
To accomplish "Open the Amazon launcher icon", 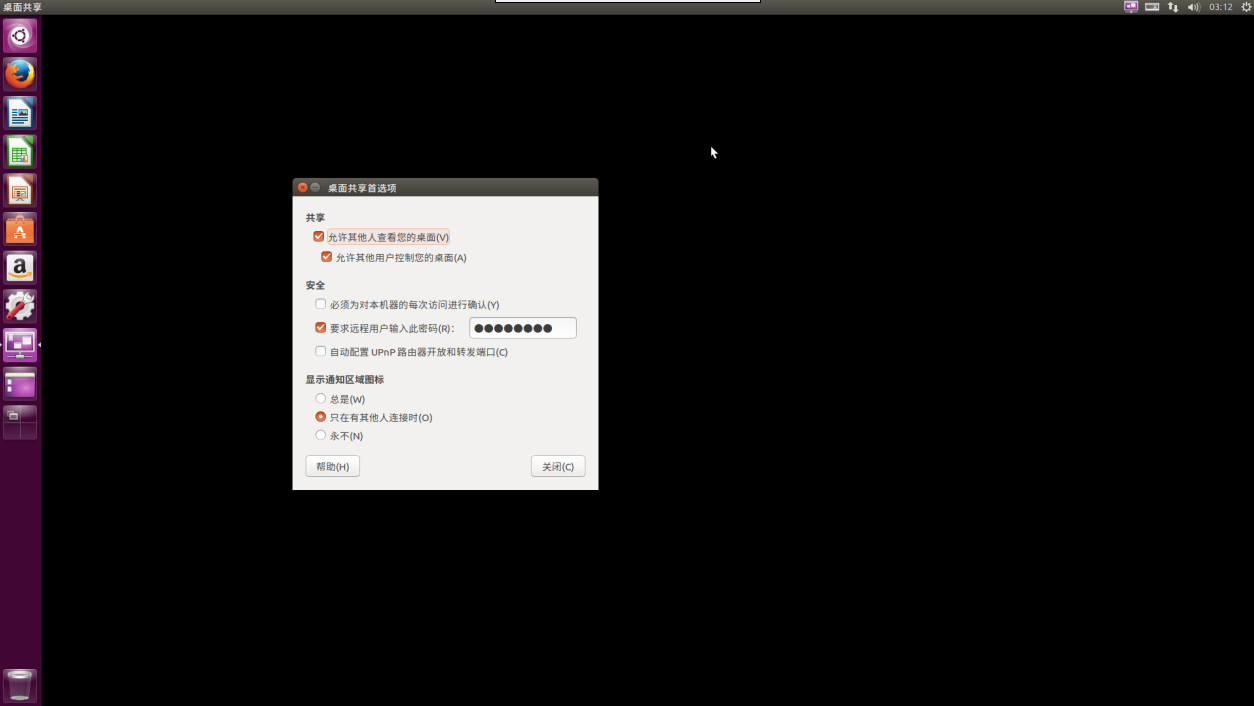I will pyautogui.click(x=20, y=268).
